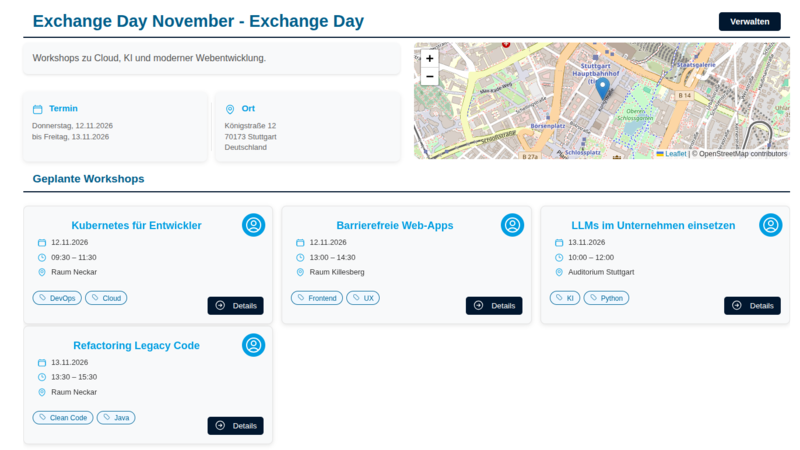Click the blue location marker on map
800x450 pixels.
[x=603, y=89]
